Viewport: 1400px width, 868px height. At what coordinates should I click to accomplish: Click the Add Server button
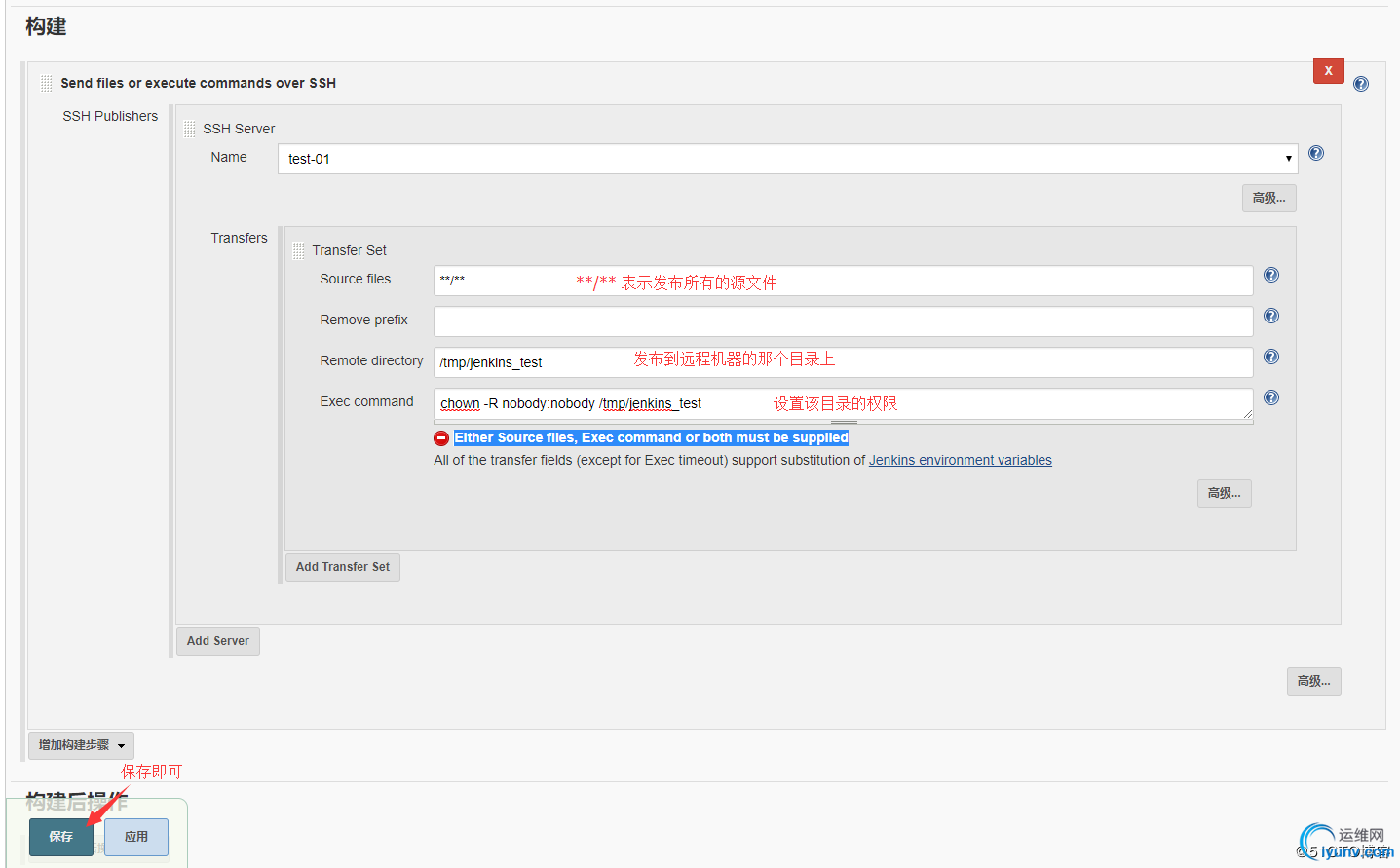coord(218,641)
